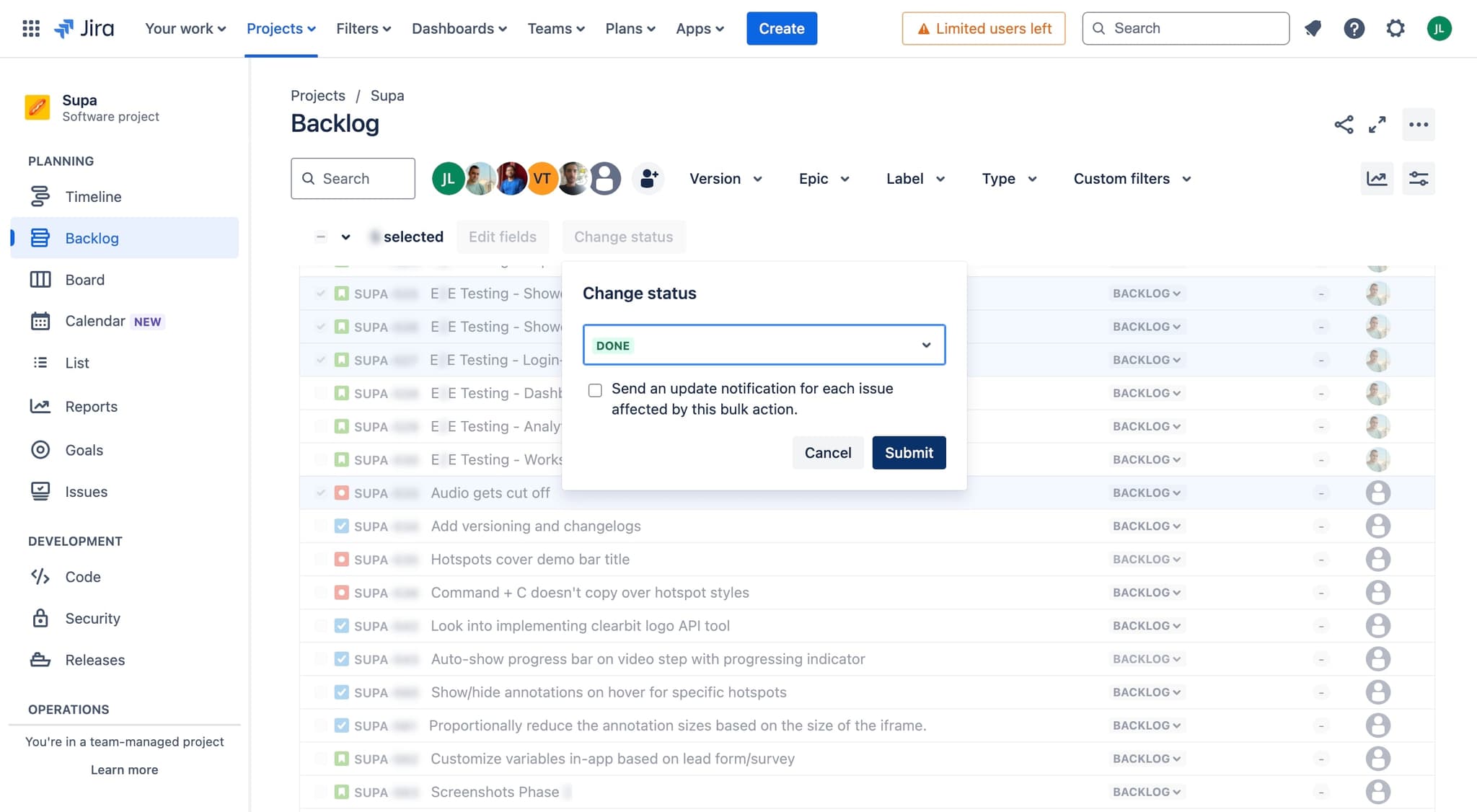The height and width of the screenshot is (812, 1477).
Task: Select checkbox for Add versioning and changelogs
Action: (321, 526)
